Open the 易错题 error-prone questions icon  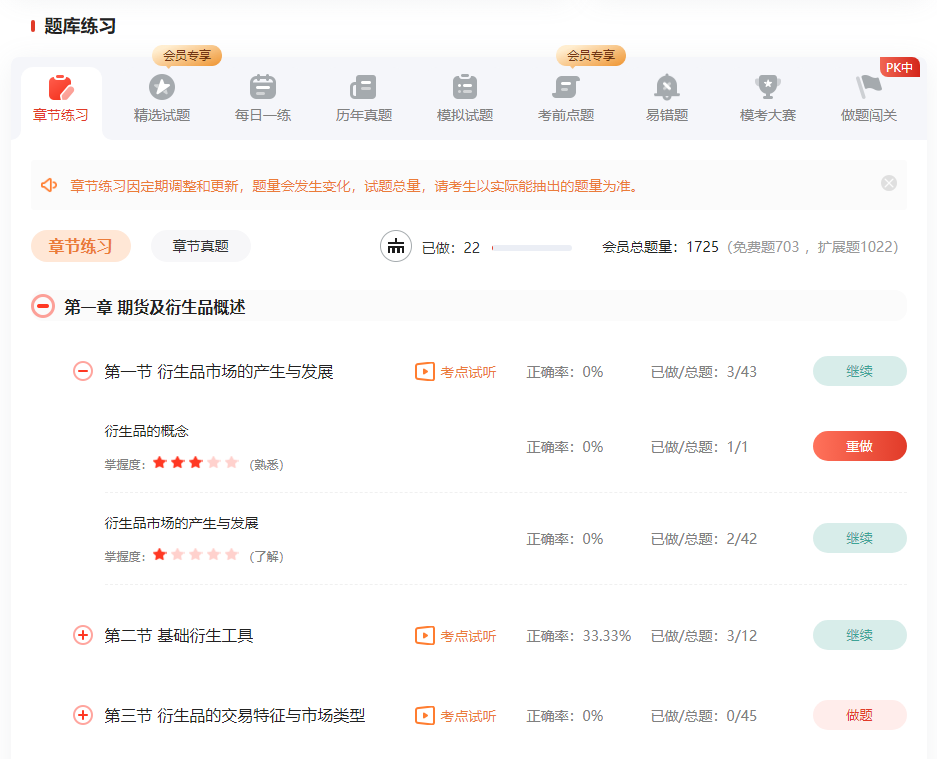666,95
